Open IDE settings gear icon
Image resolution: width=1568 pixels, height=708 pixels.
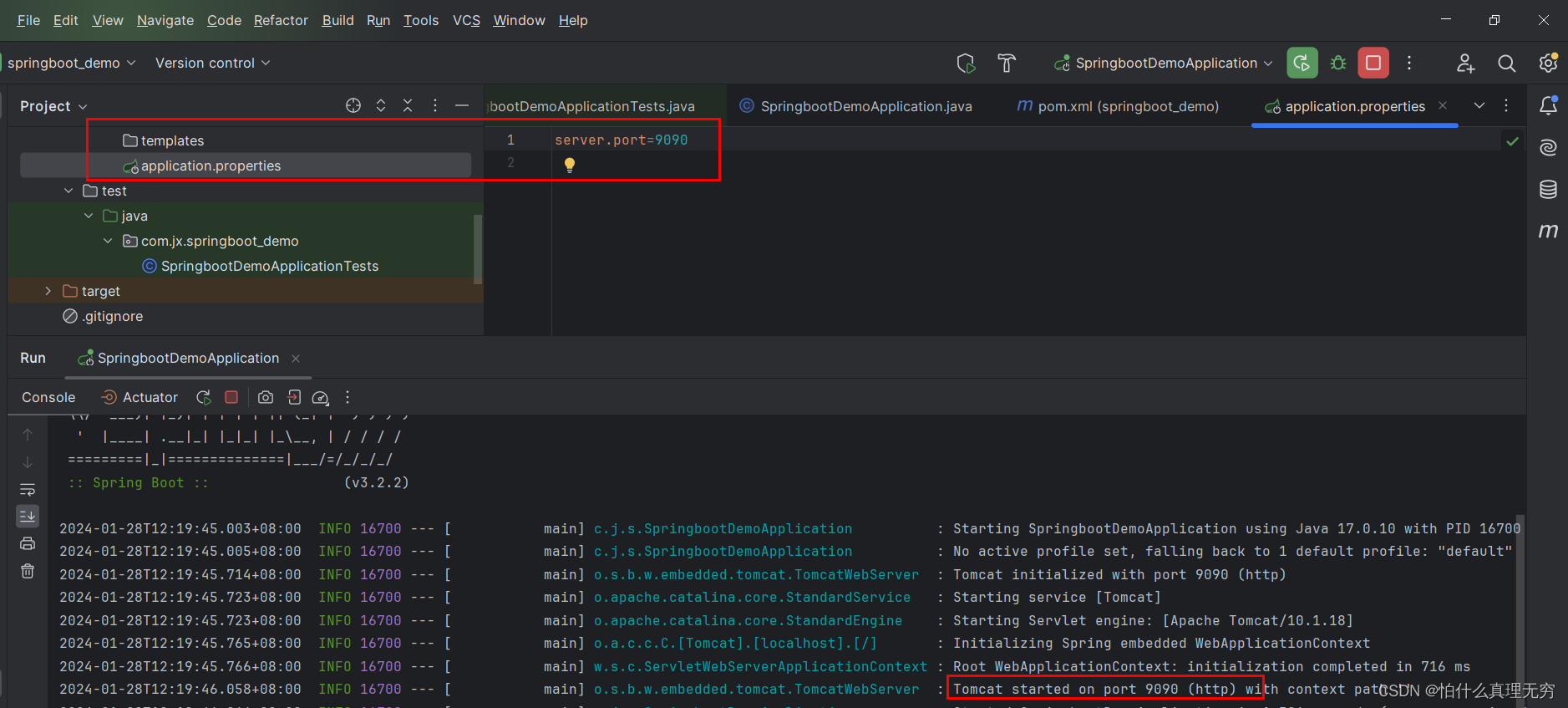click(1548, 63)
